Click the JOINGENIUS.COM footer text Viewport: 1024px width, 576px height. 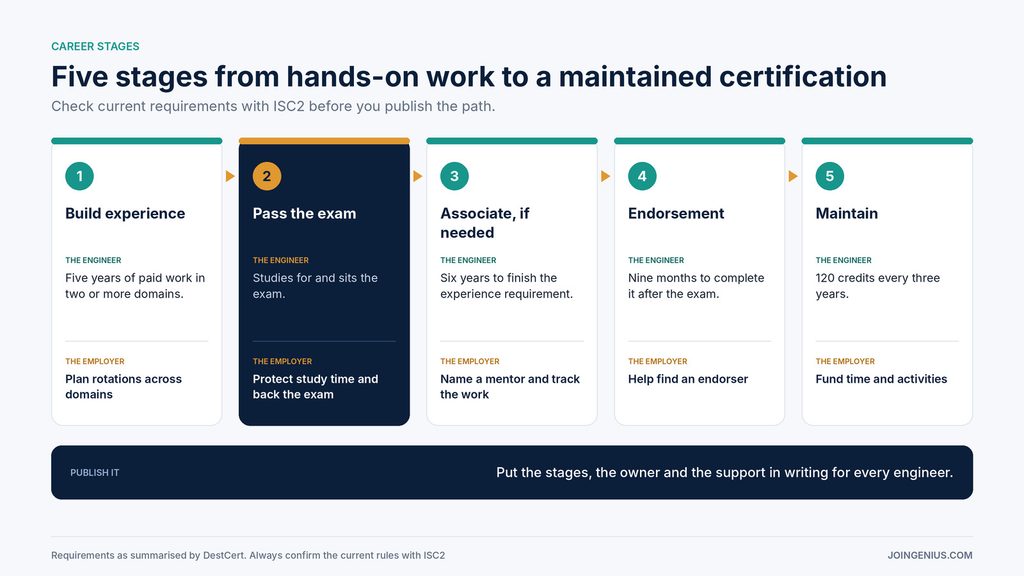(930, 555)
